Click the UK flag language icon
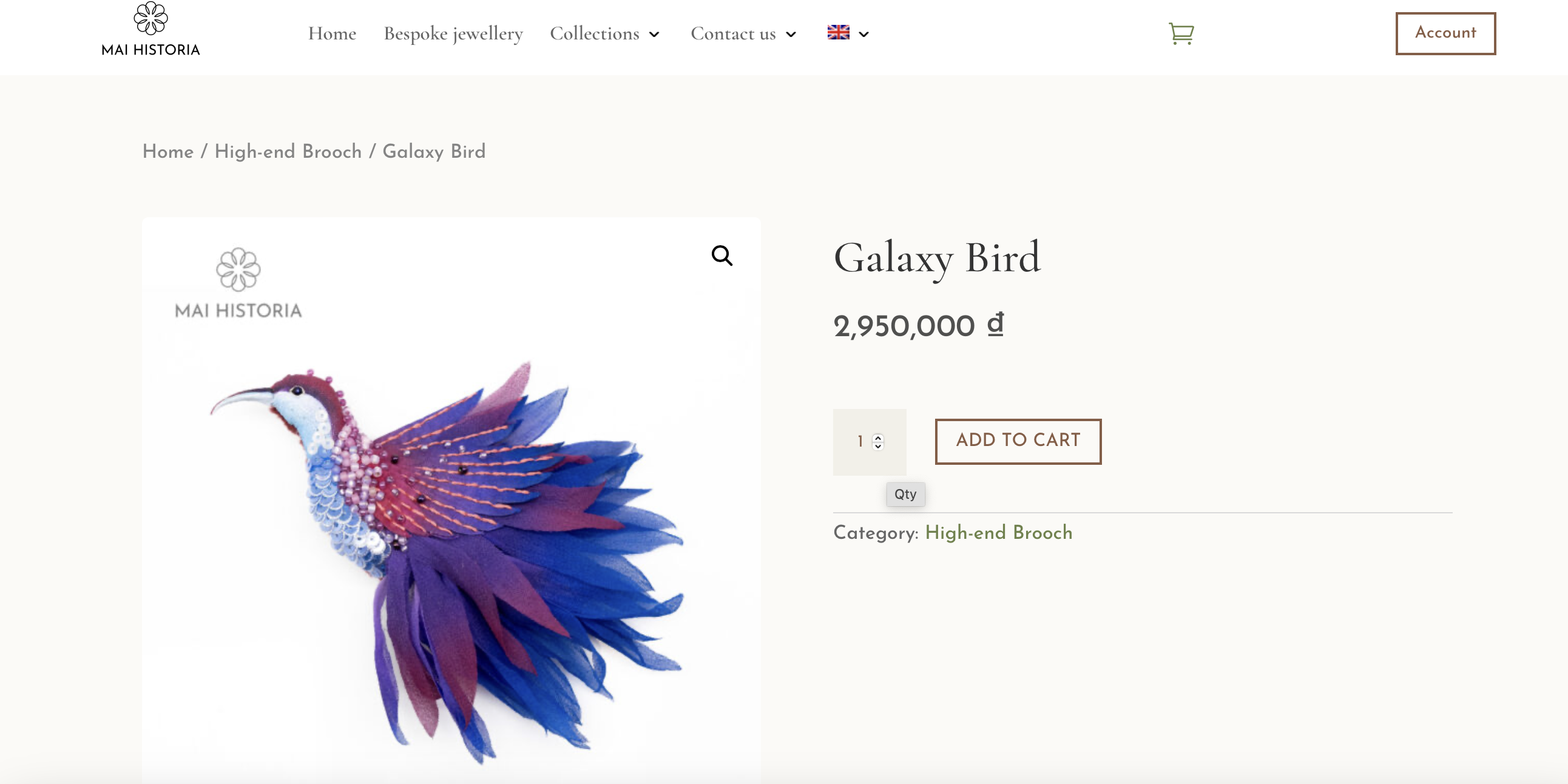This screenshot has width=1568, height=784. (838, 33)
